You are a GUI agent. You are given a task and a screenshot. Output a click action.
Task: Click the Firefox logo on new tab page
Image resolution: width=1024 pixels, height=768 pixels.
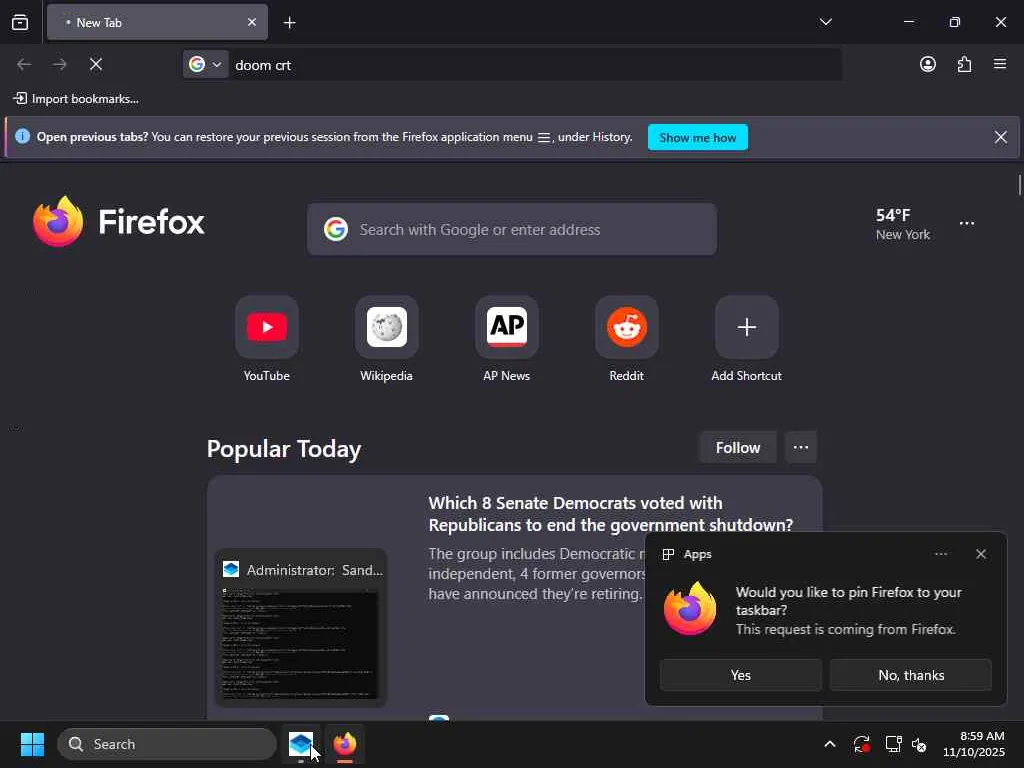tap(119, 222)
